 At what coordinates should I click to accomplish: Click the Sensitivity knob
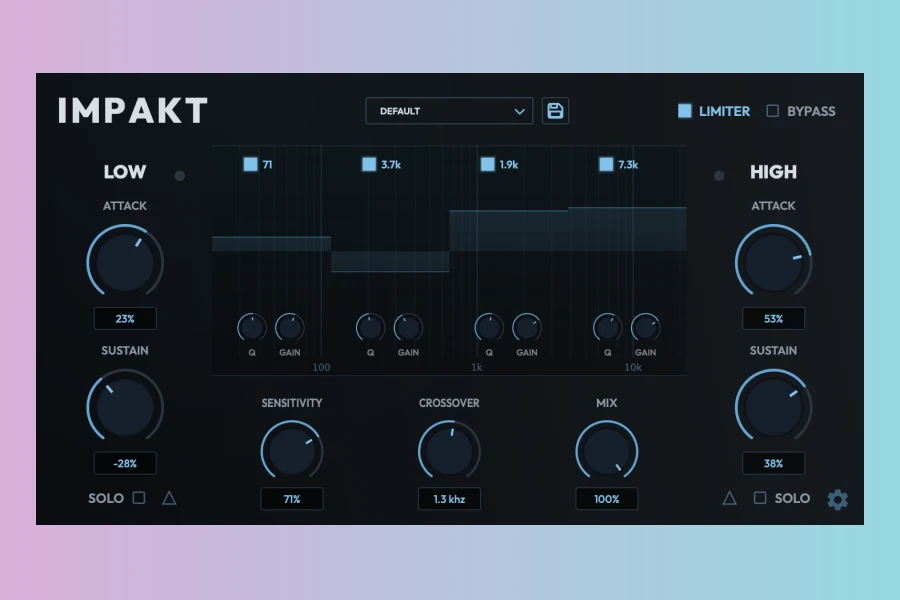[x=292, y=451]
